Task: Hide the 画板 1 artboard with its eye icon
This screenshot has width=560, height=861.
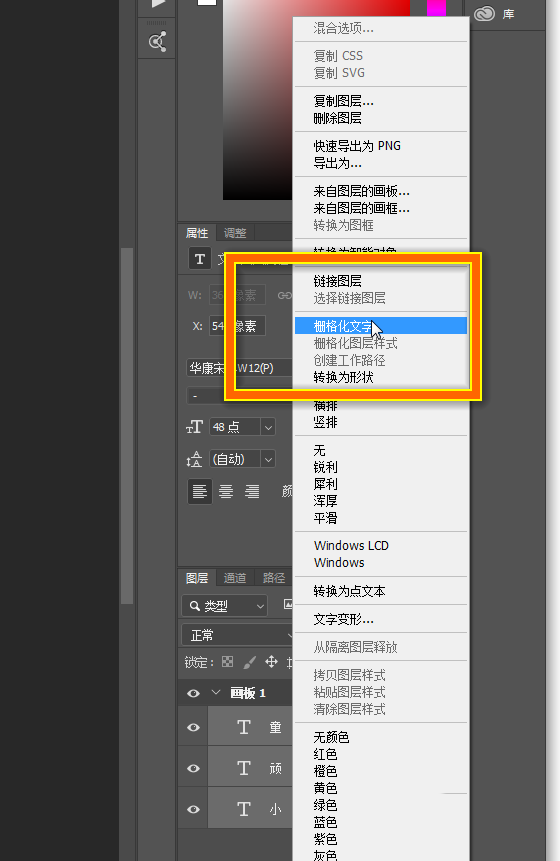Action: (x=193, y=694)
